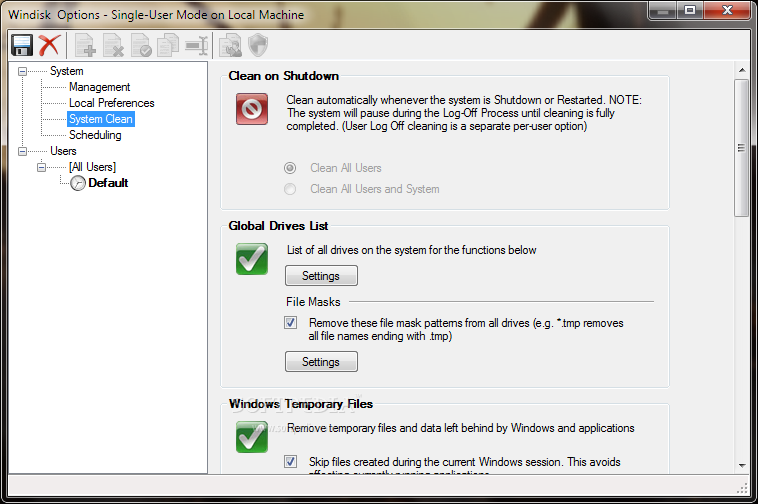
Task: Select the Users root label
Action: (x=63, y=151)
